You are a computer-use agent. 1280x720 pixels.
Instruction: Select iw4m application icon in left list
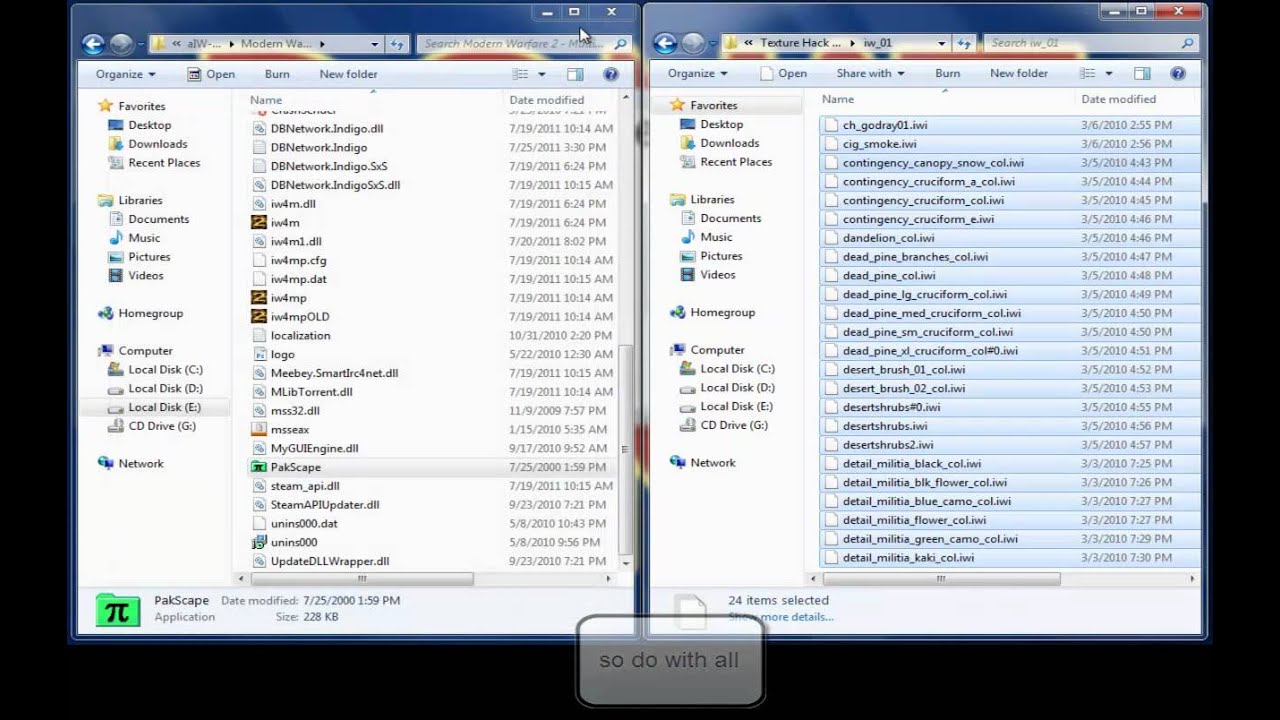259,222
